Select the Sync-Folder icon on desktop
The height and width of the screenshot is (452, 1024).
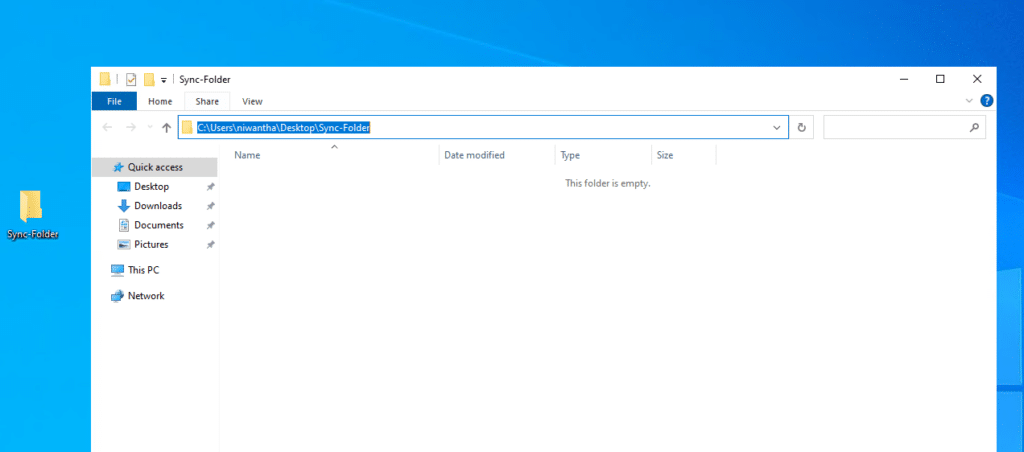pyautogui.click(x=31, y=207)
